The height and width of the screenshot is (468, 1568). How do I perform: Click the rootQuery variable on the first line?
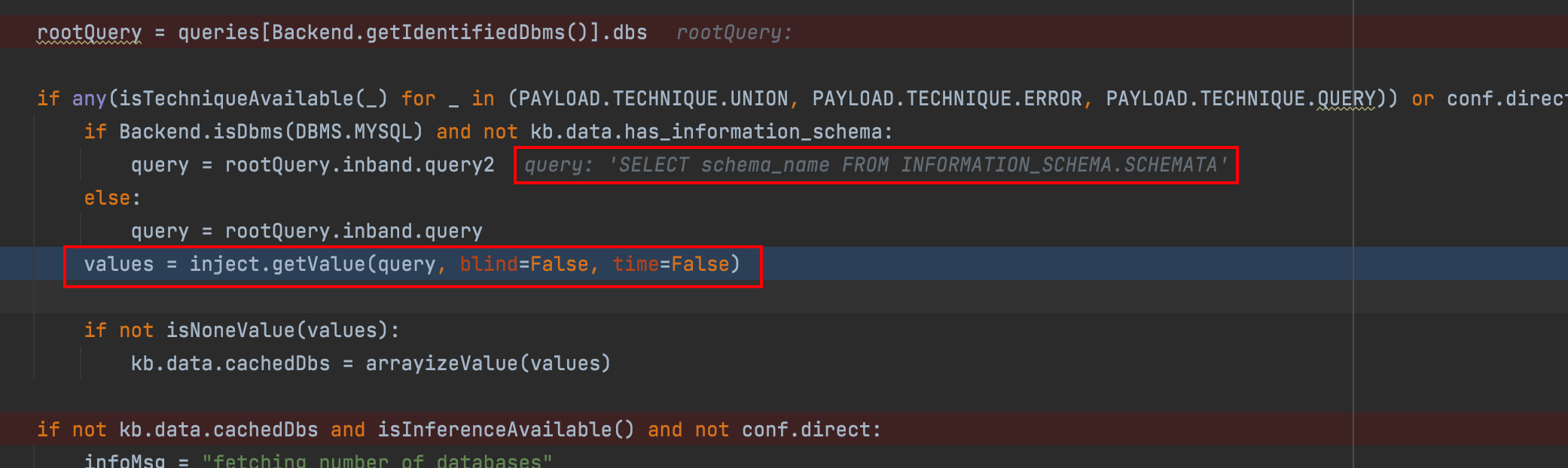tap(89, 32)
